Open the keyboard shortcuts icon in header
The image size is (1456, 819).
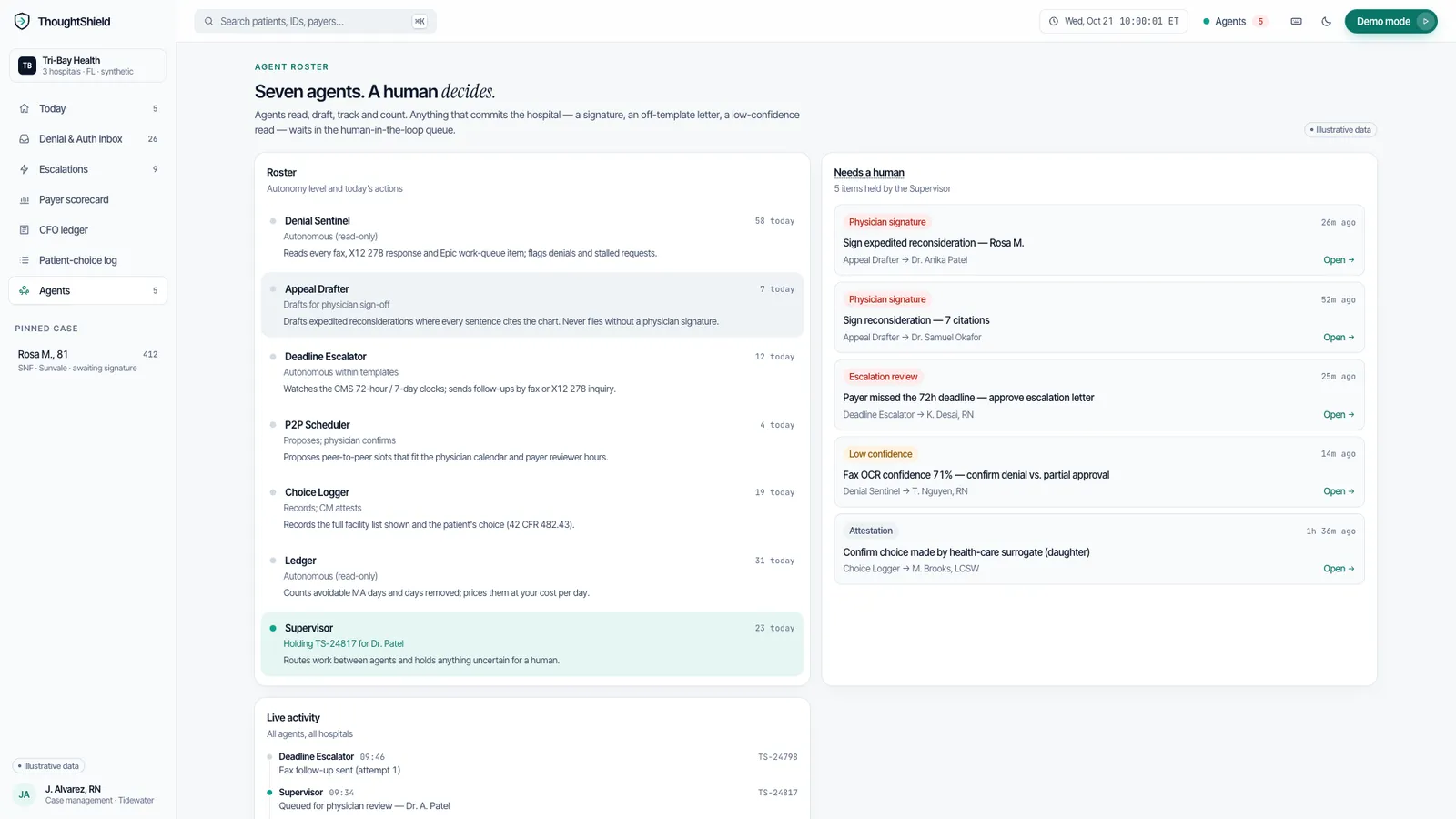pyautogui.click(x=1296, y=21)
